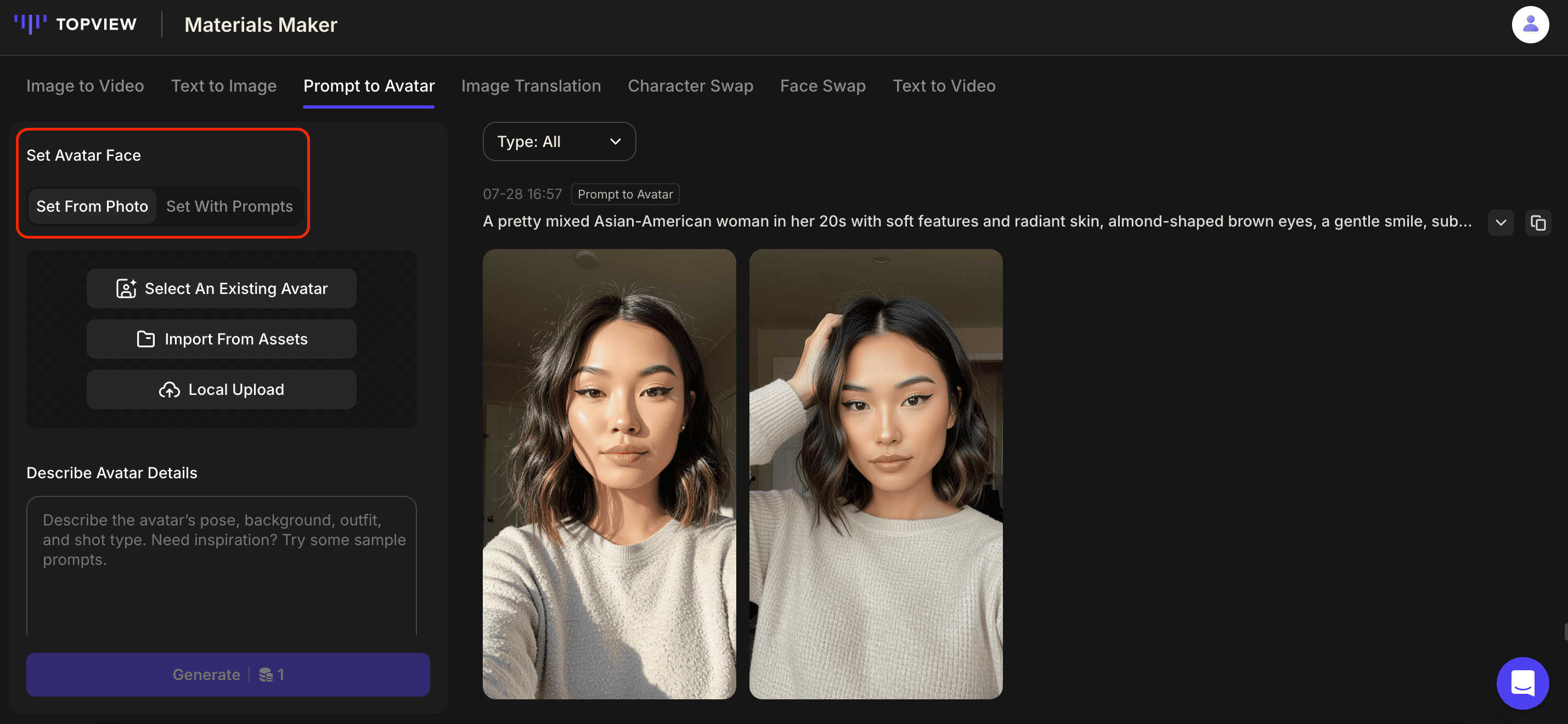Expand the truncated avatar prompt description
The image size is (1568, 724).
[x=1501, y=223]
